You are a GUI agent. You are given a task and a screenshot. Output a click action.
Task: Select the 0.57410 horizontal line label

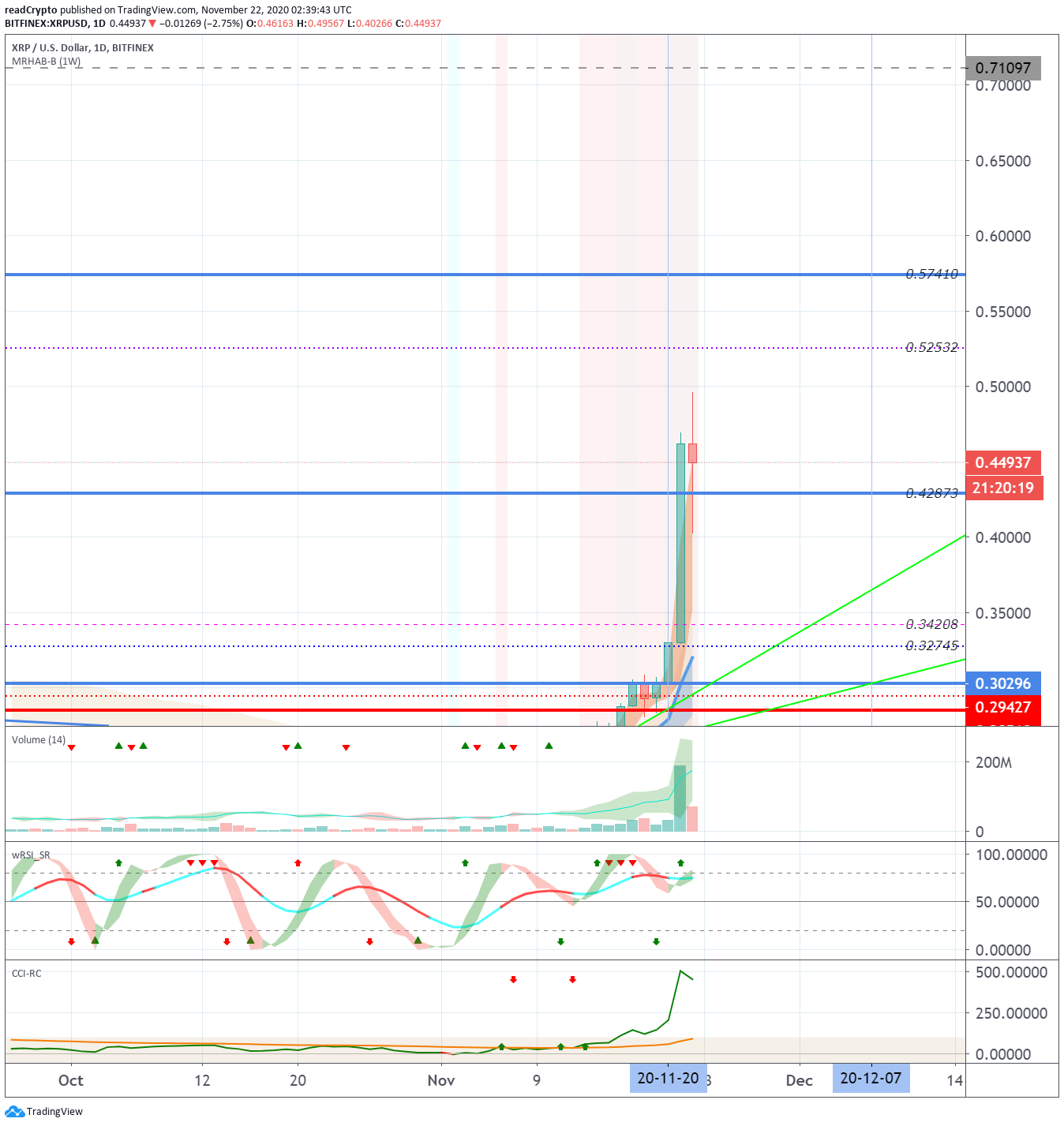932,274
